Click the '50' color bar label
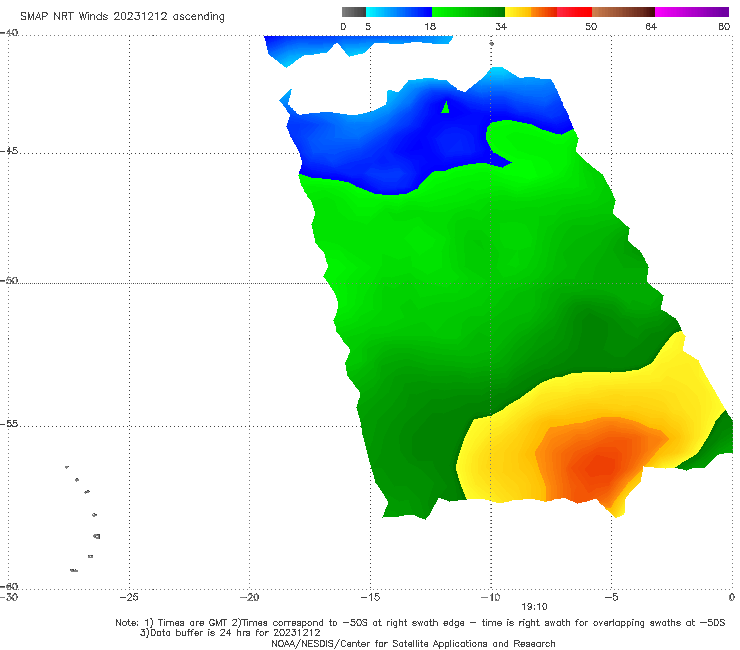 pyautogui.click(x=591, y=27)
